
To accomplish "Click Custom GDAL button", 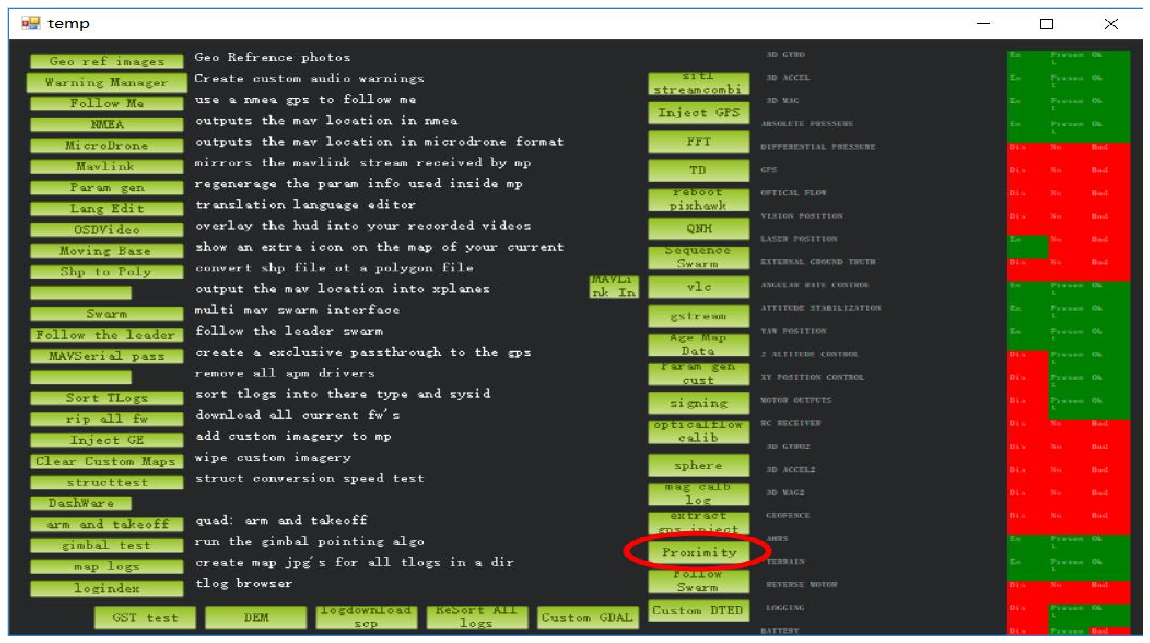I will (587, 617).
